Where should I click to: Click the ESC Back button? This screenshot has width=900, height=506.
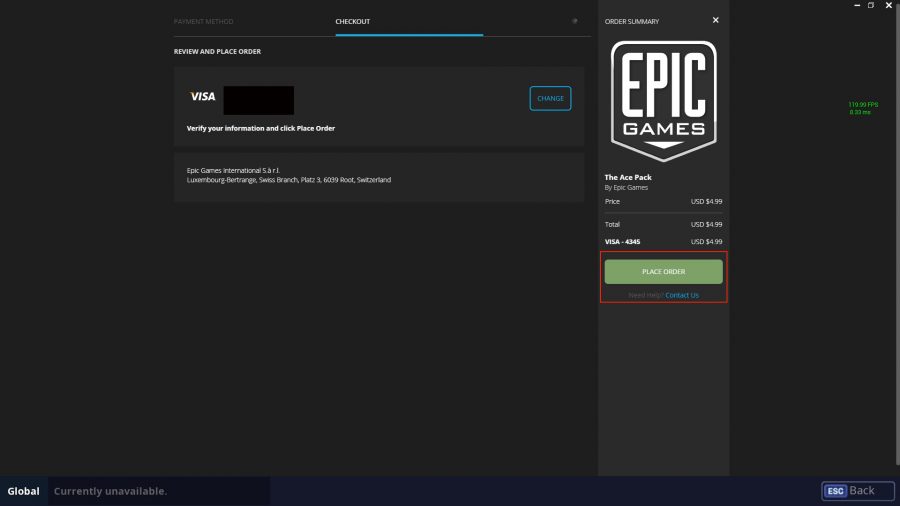pyautogui.click(x=857, y=491)
